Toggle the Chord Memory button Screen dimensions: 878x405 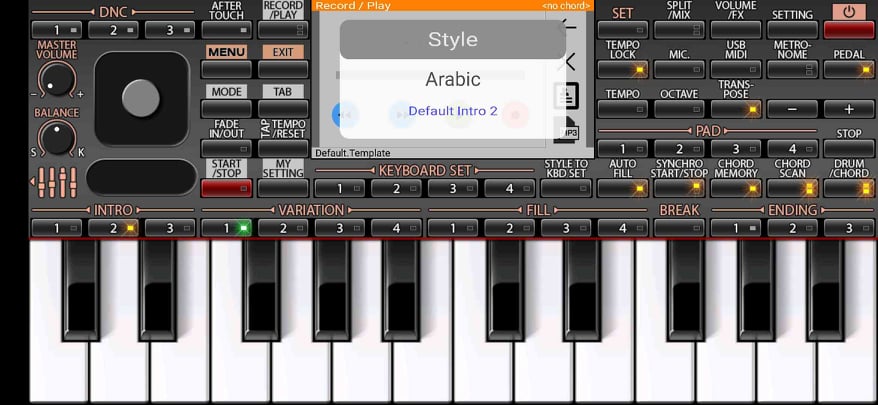click(x=736, y=188)
